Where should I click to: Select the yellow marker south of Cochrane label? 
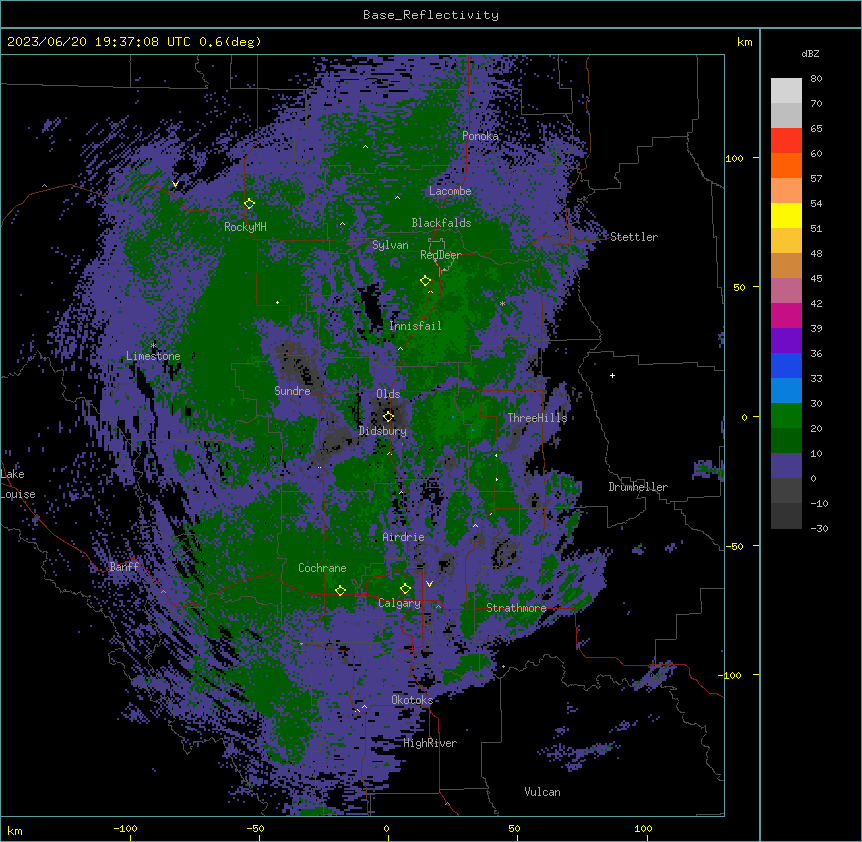(x=340, y=590)
